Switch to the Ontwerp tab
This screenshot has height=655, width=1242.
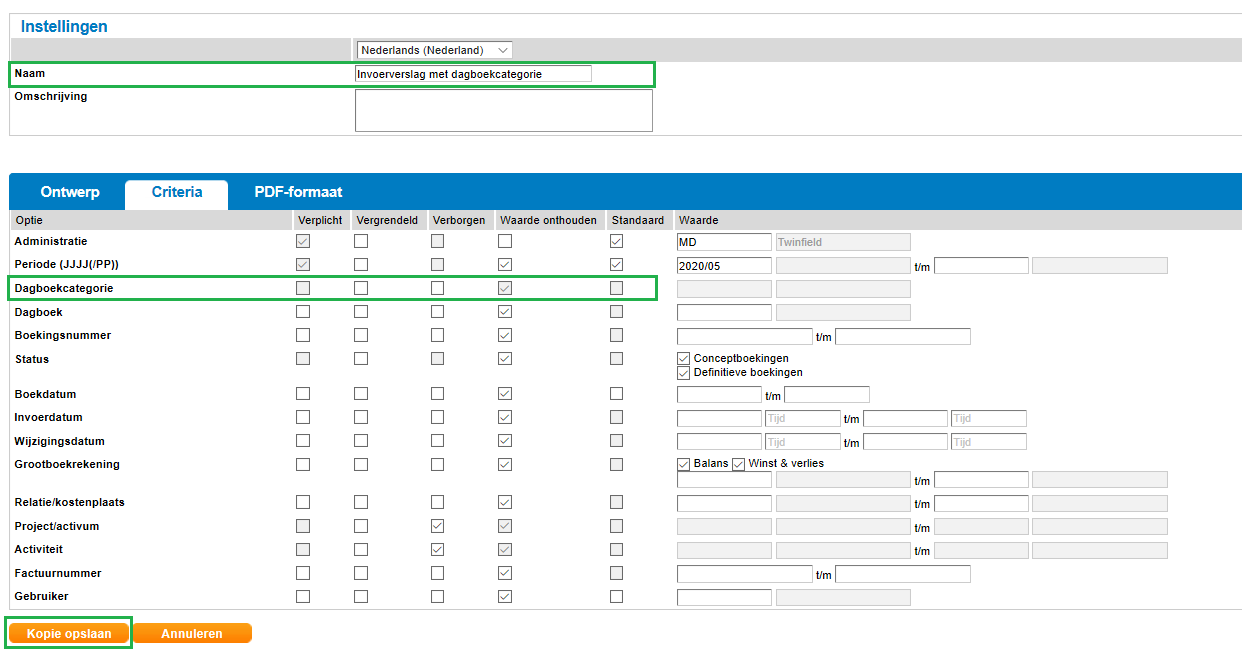70,192
